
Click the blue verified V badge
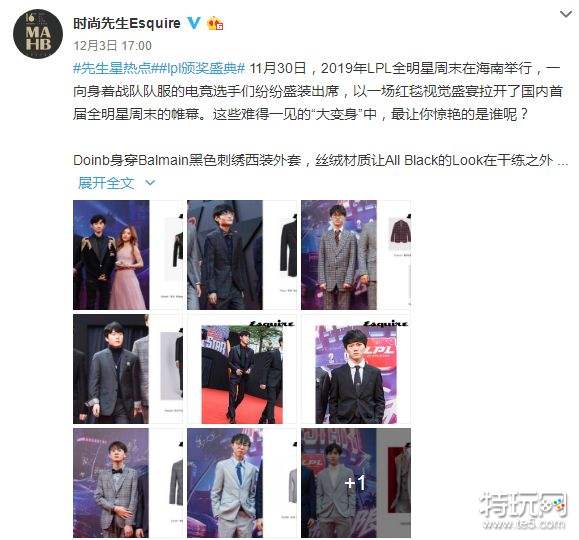(x=194, y=23)
